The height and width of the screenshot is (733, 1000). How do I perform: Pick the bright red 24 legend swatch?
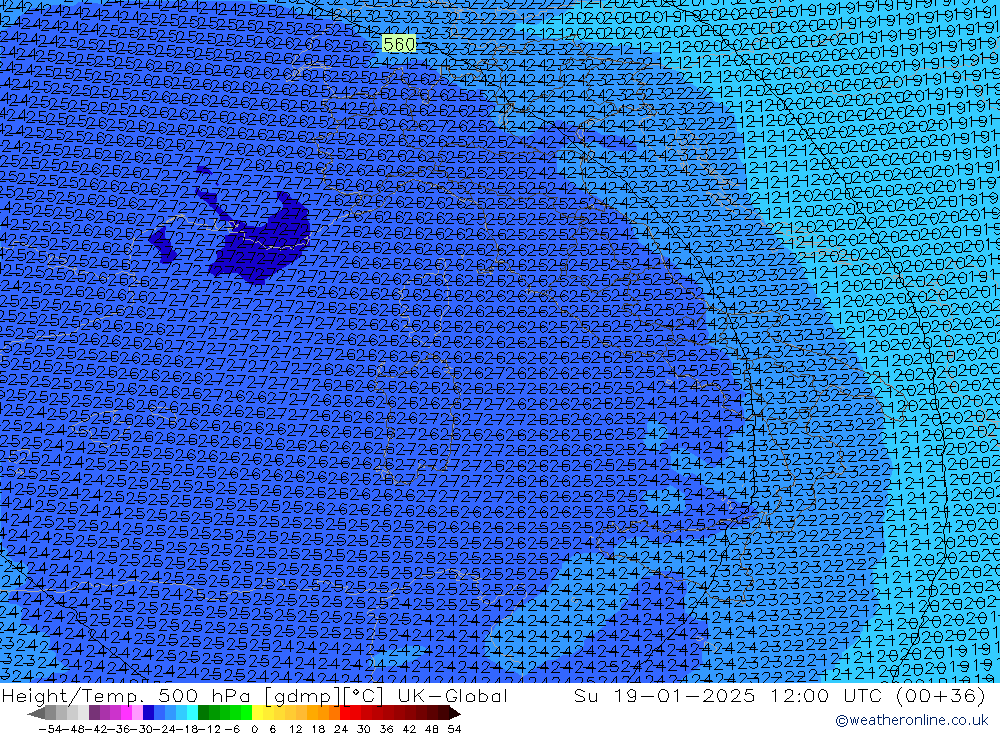(x=345, y=713)
